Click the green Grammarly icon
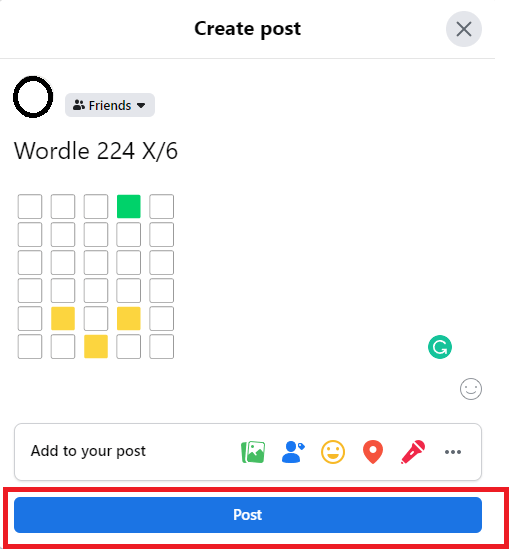This screenshot has height=549, width=527. [x=440, y=347]
